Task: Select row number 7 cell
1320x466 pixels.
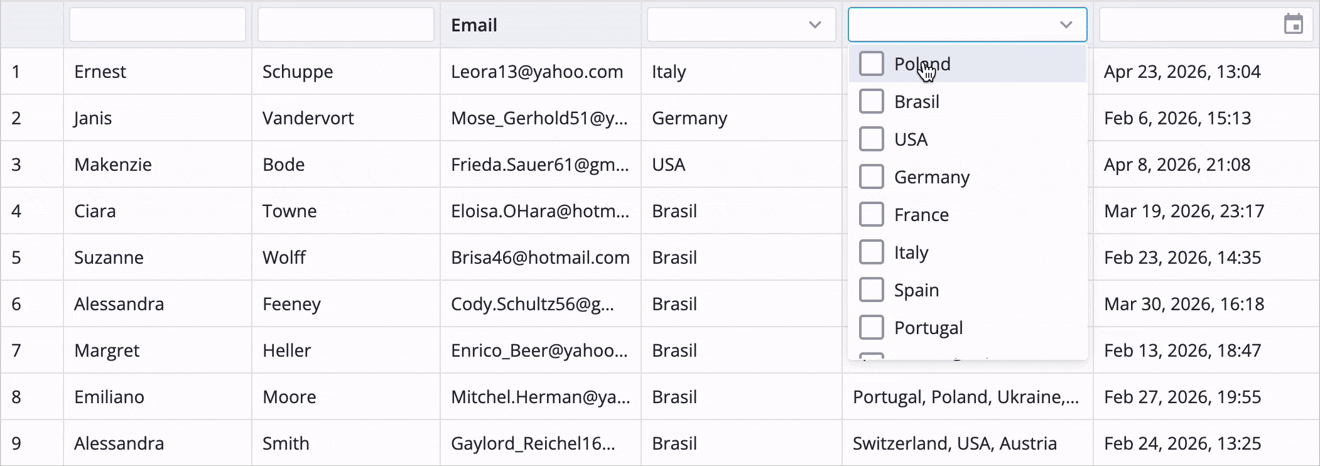Action: coord(32,351)
